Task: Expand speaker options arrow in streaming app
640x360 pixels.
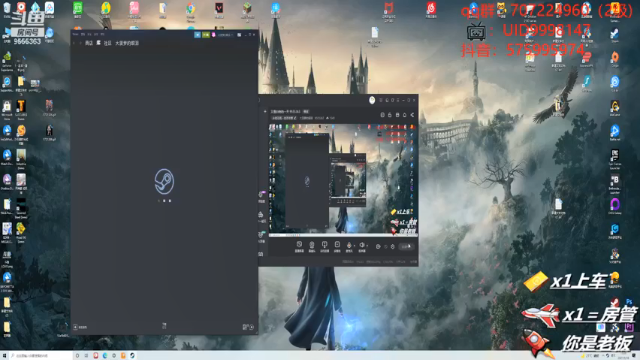Action: click(x=367, y=246)
